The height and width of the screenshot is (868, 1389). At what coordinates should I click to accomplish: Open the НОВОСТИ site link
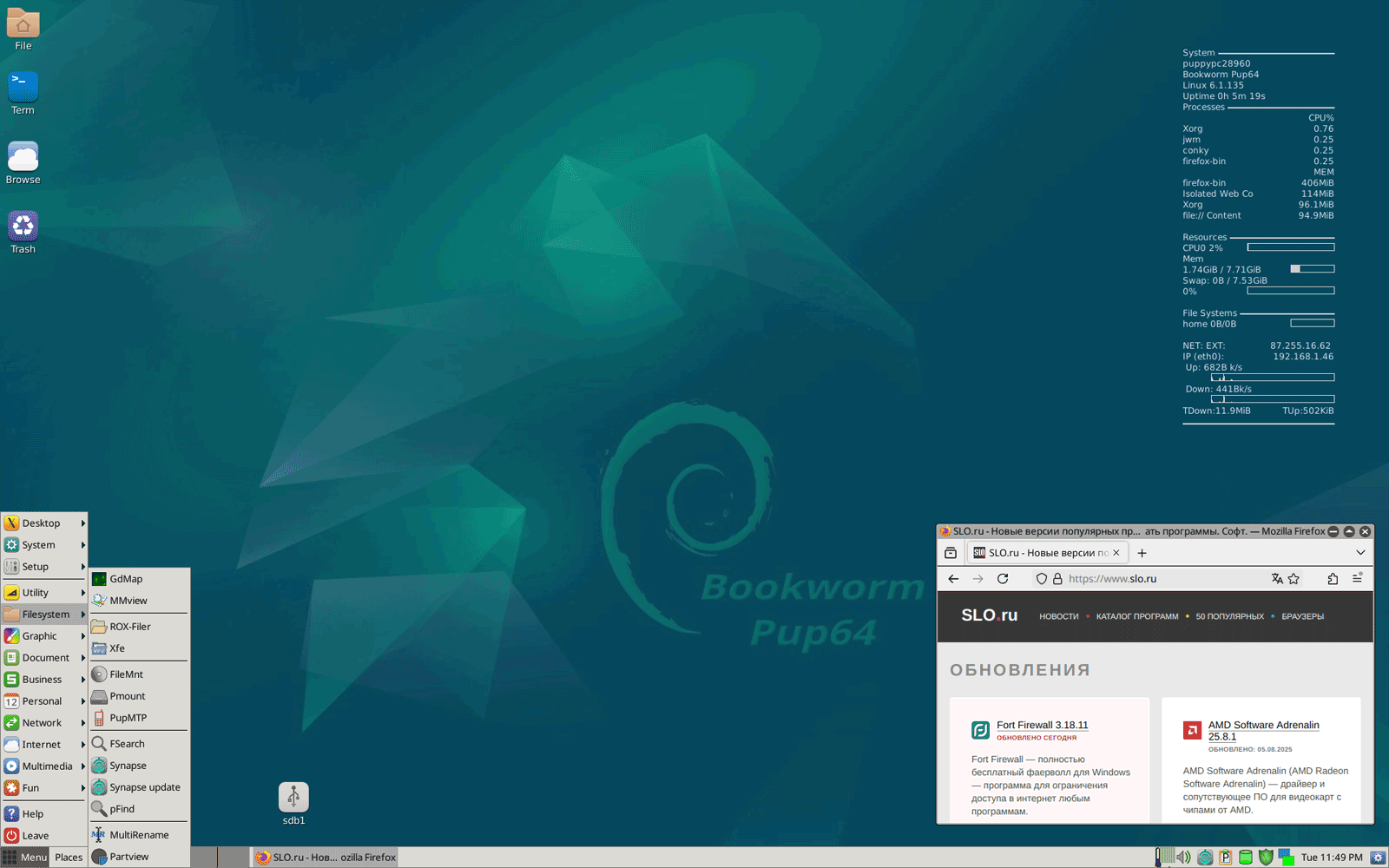click(1059, 616)
